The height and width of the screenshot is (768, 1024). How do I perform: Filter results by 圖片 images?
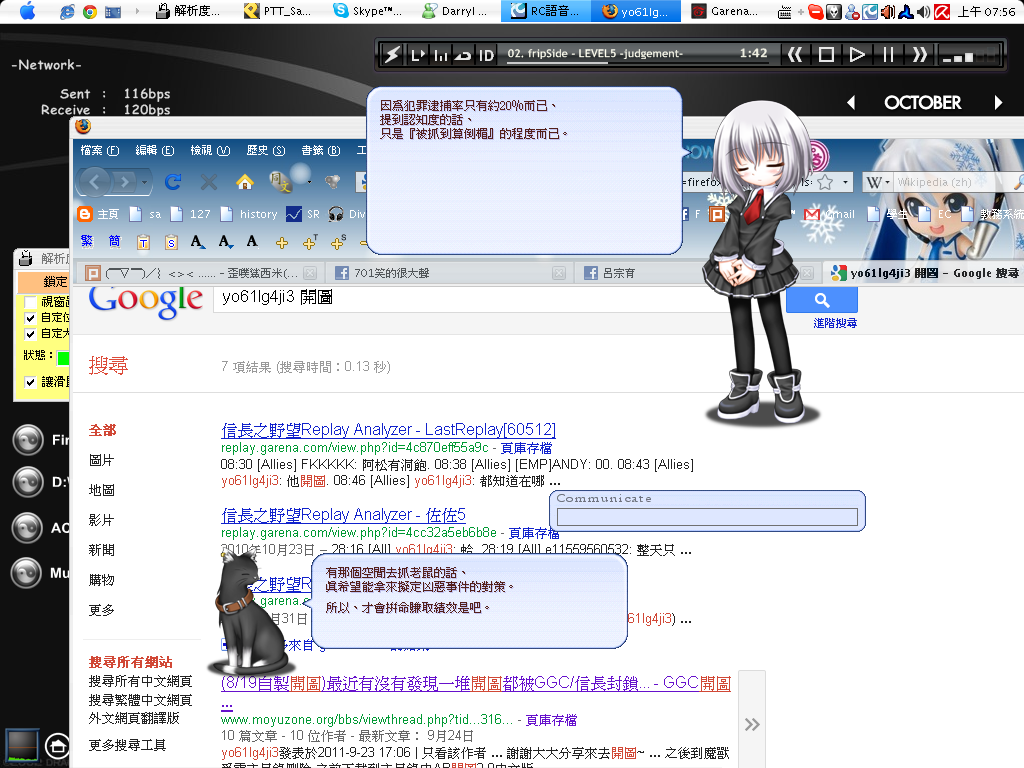point(101,460)
